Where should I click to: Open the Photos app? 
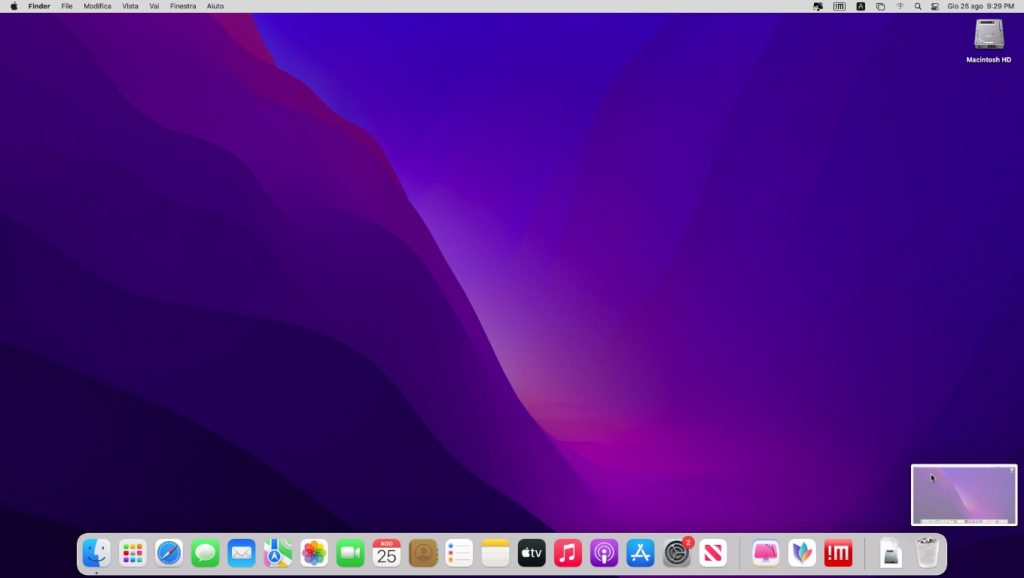[314, 552]
